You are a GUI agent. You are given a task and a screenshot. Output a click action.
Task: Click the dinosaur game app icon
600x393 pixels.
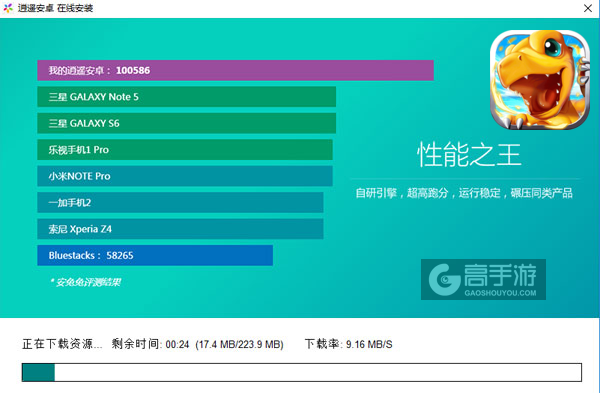[540, 80]
